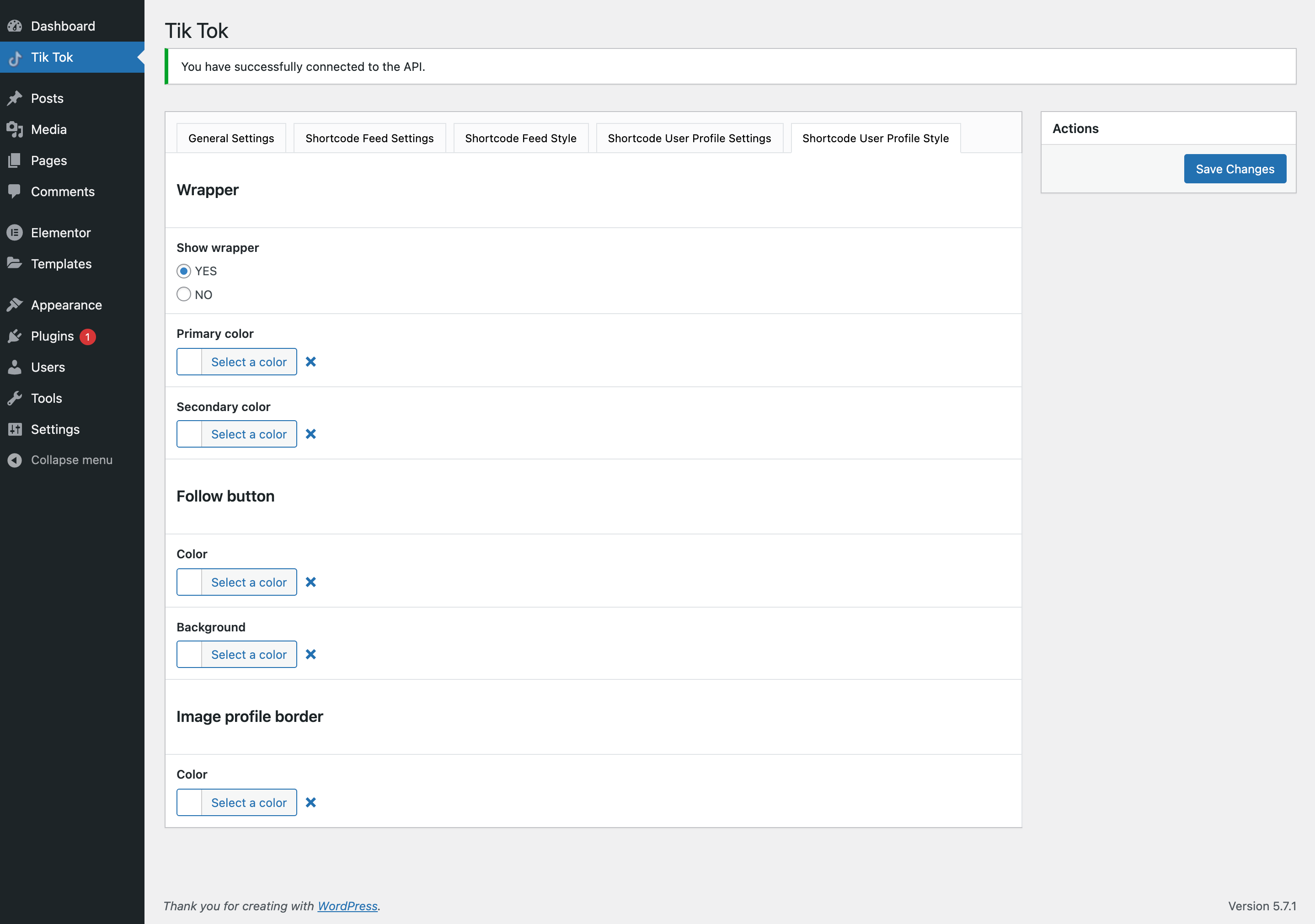
Task: Click the Posts pushpin icon
Action: 15,99
